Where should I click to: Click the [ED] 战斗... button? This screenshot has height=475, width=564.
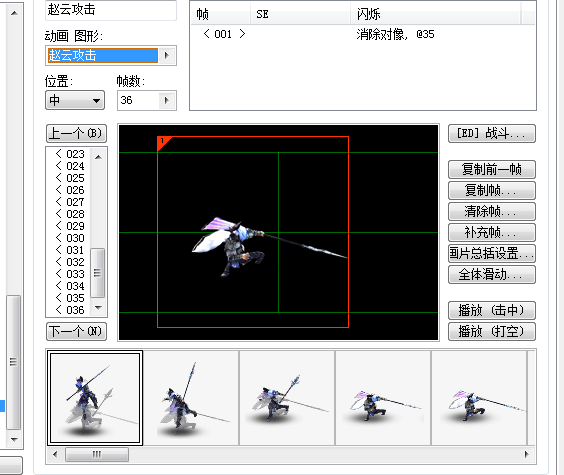(492, 134)
